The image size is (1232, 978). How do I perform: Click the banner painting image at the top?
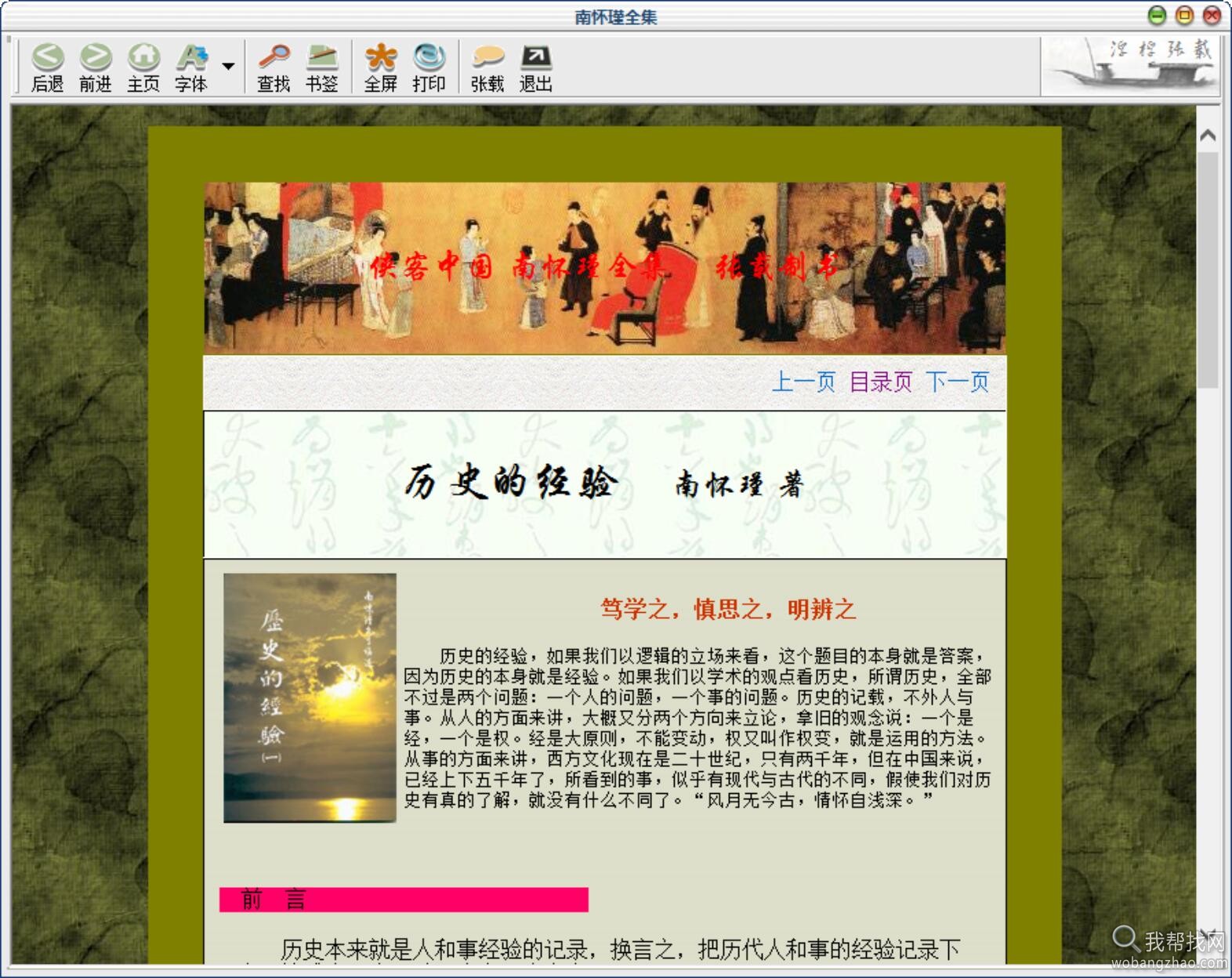[x=604, y=268]
